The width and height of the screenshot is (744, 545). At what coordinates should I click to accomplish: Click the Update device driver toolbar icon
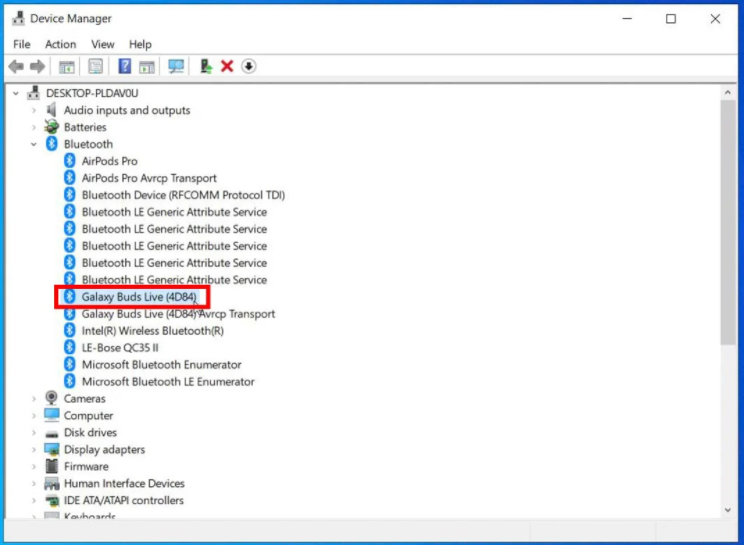tap(206, 66)
